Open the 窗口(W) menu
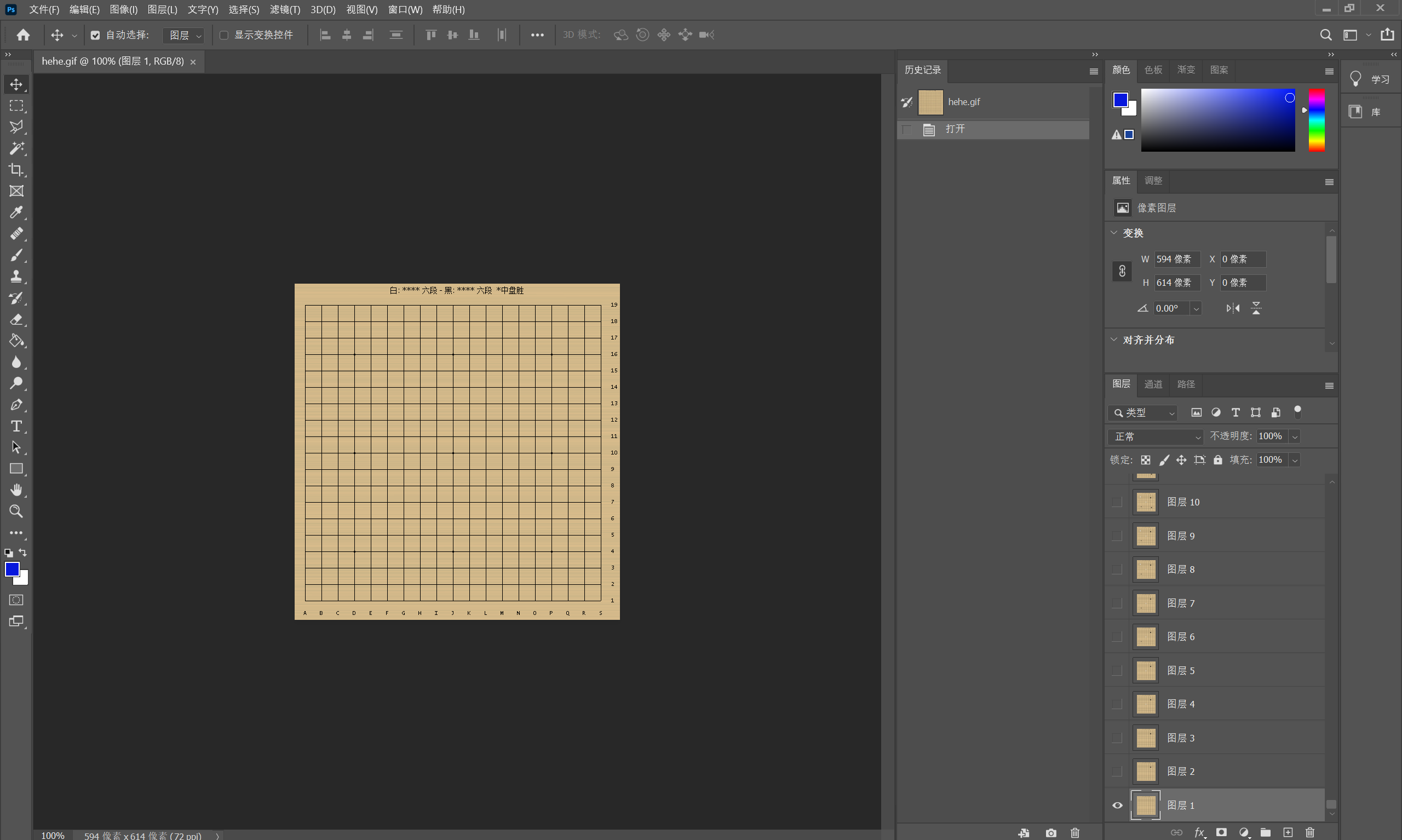This screenshot has height=840, width=1402. point(405,10)
